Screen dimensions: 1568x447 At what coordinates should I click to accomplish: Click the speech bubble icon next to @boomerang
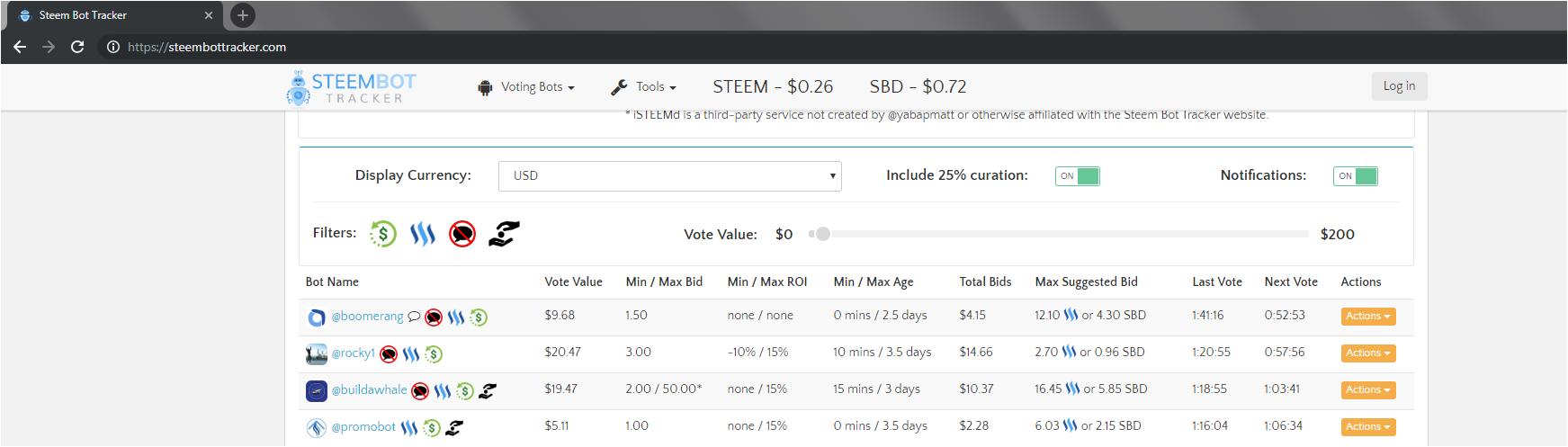tap(414, 317)
